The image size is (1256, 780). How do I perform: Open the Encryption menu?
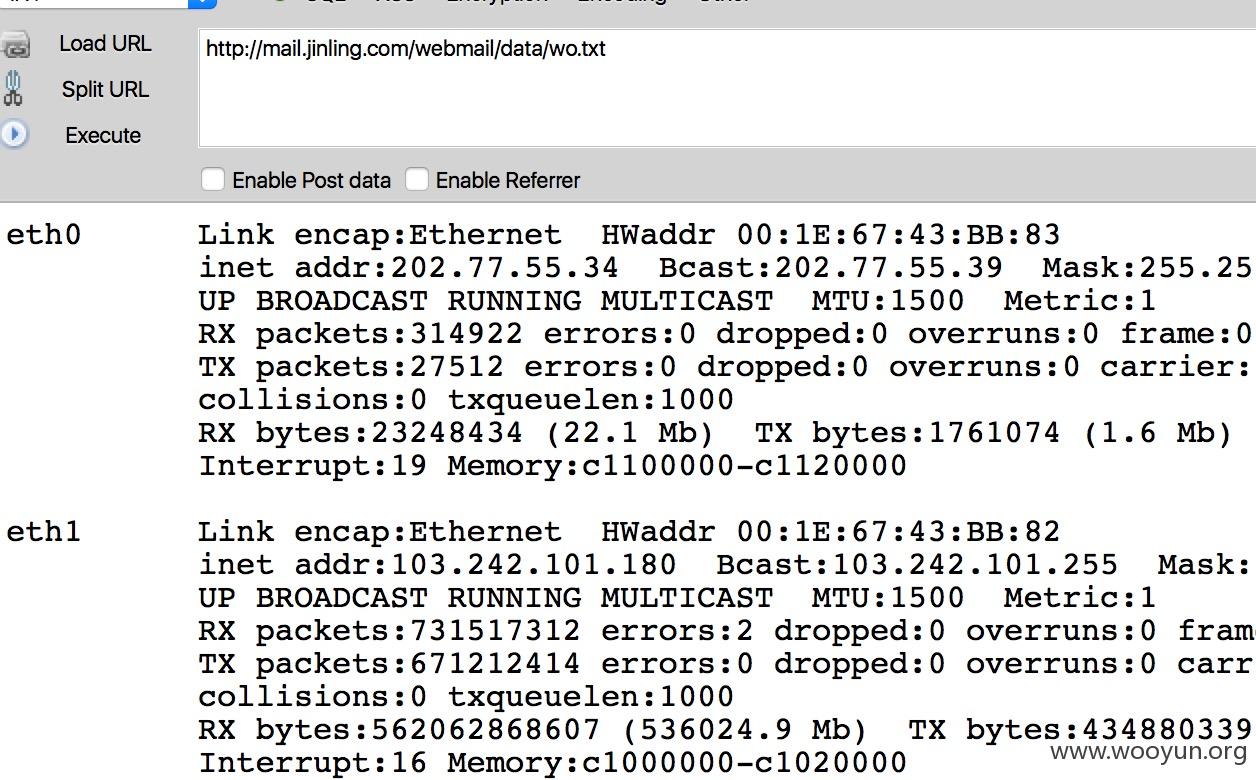[x=497, y=2]
